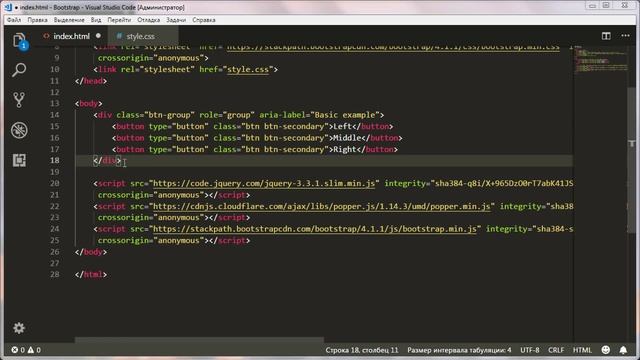Image resolution: width=640 pixels, height=360 pixels.
Task: Click the closing html tag on line 28
Action: click(91, 274)
